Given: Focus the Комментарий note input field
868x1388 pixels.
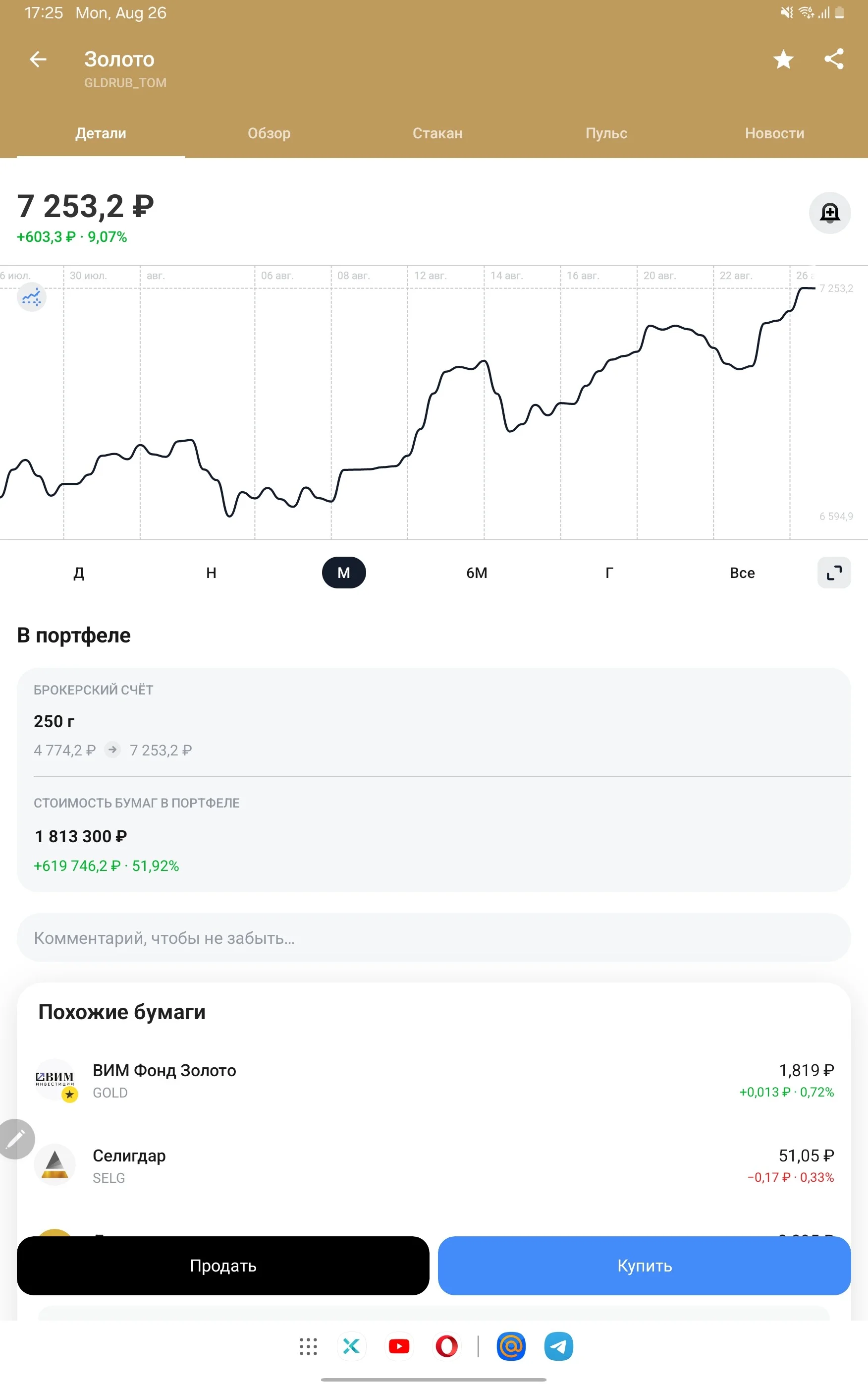Looking at the screenshot, I should coord(434,938).
